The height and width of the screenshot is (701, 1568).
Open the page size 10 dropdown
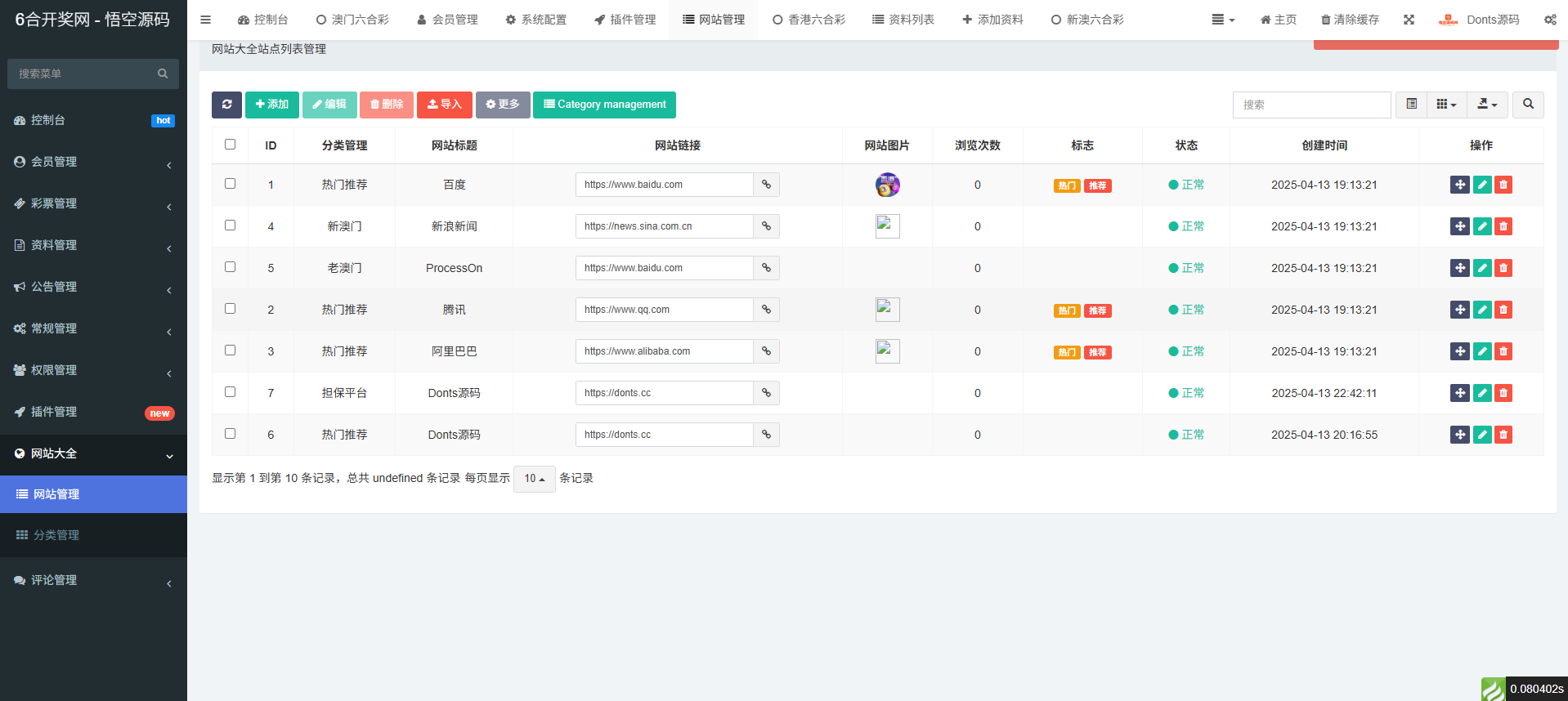click(534, 479)
